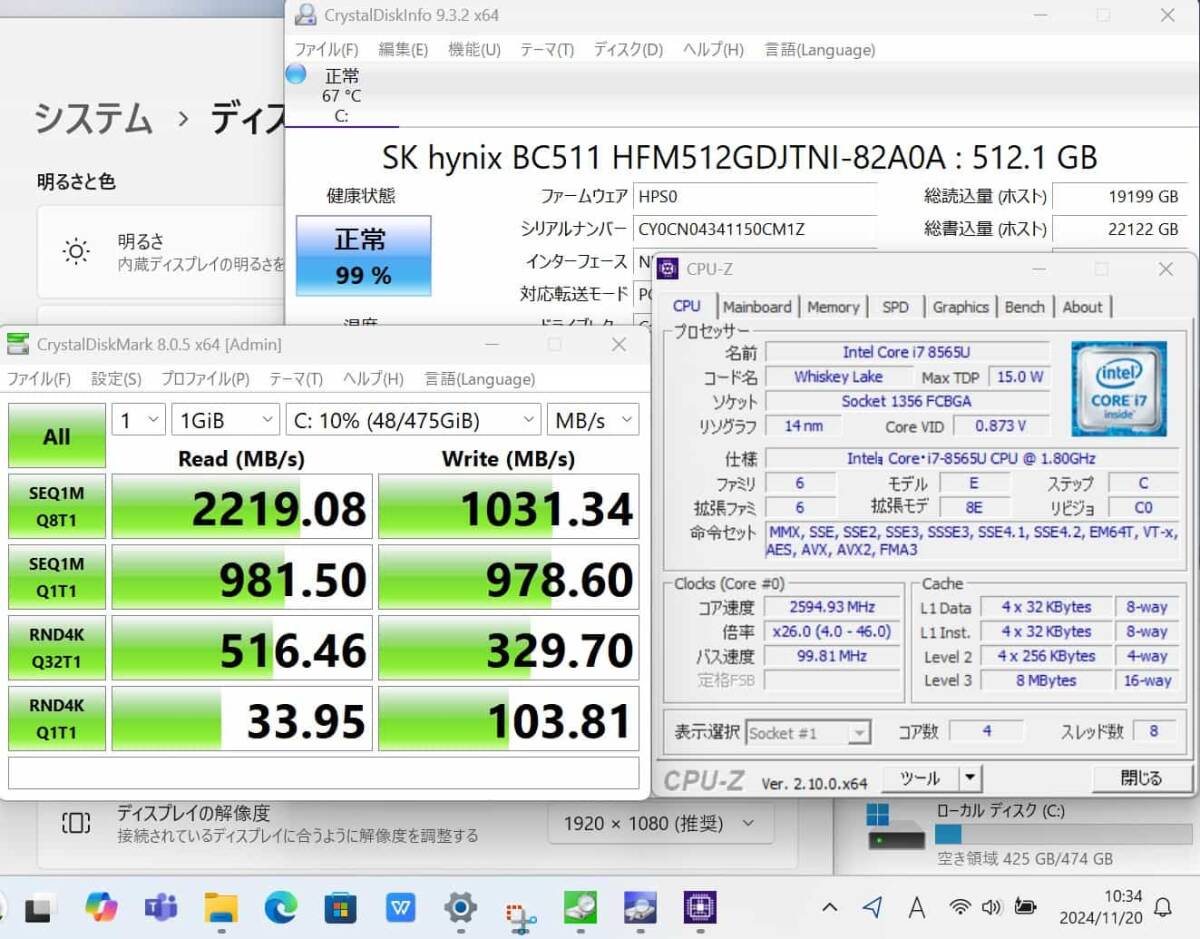The width and height of the screenshot is (1200, 939).
Task: Run RND4K Q32T1 benchmark
Action: tap(57, 648)
